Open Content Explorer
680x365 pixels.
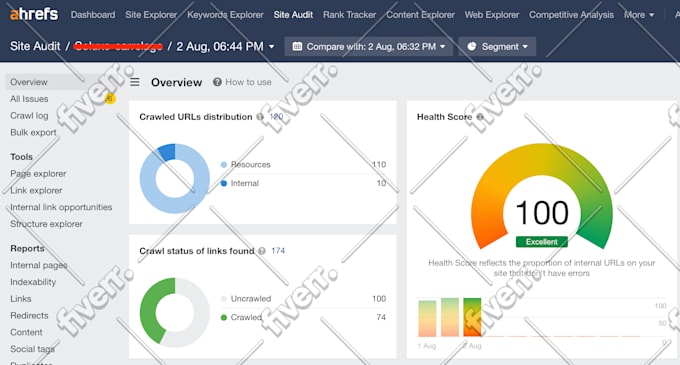[420, 15]
